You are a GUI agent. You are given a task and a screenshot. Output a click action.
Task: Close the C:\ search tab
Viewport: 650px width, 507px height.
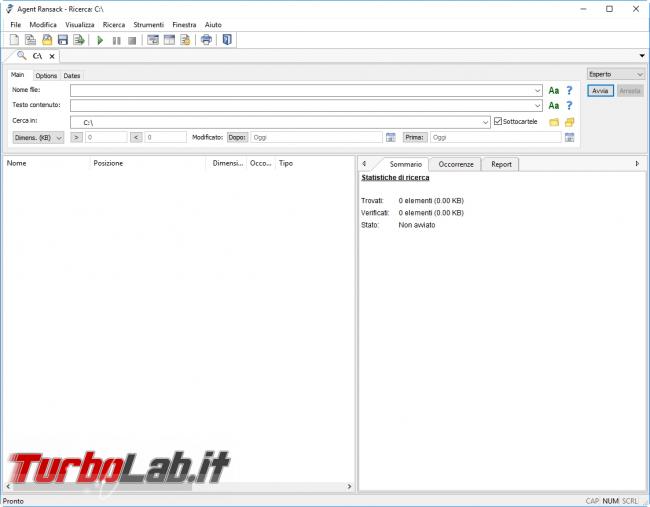pyautogui.click(x=52, y=56)
